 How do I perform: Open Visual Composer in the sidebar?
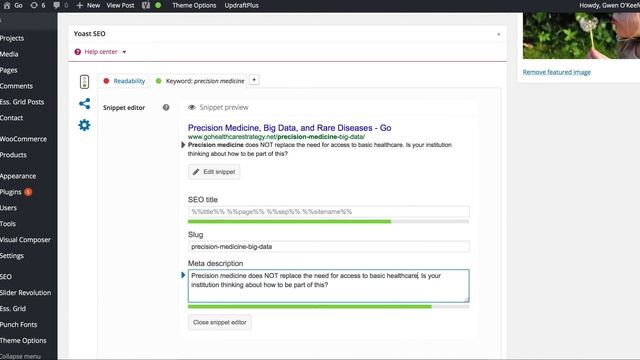pos(25,240)
